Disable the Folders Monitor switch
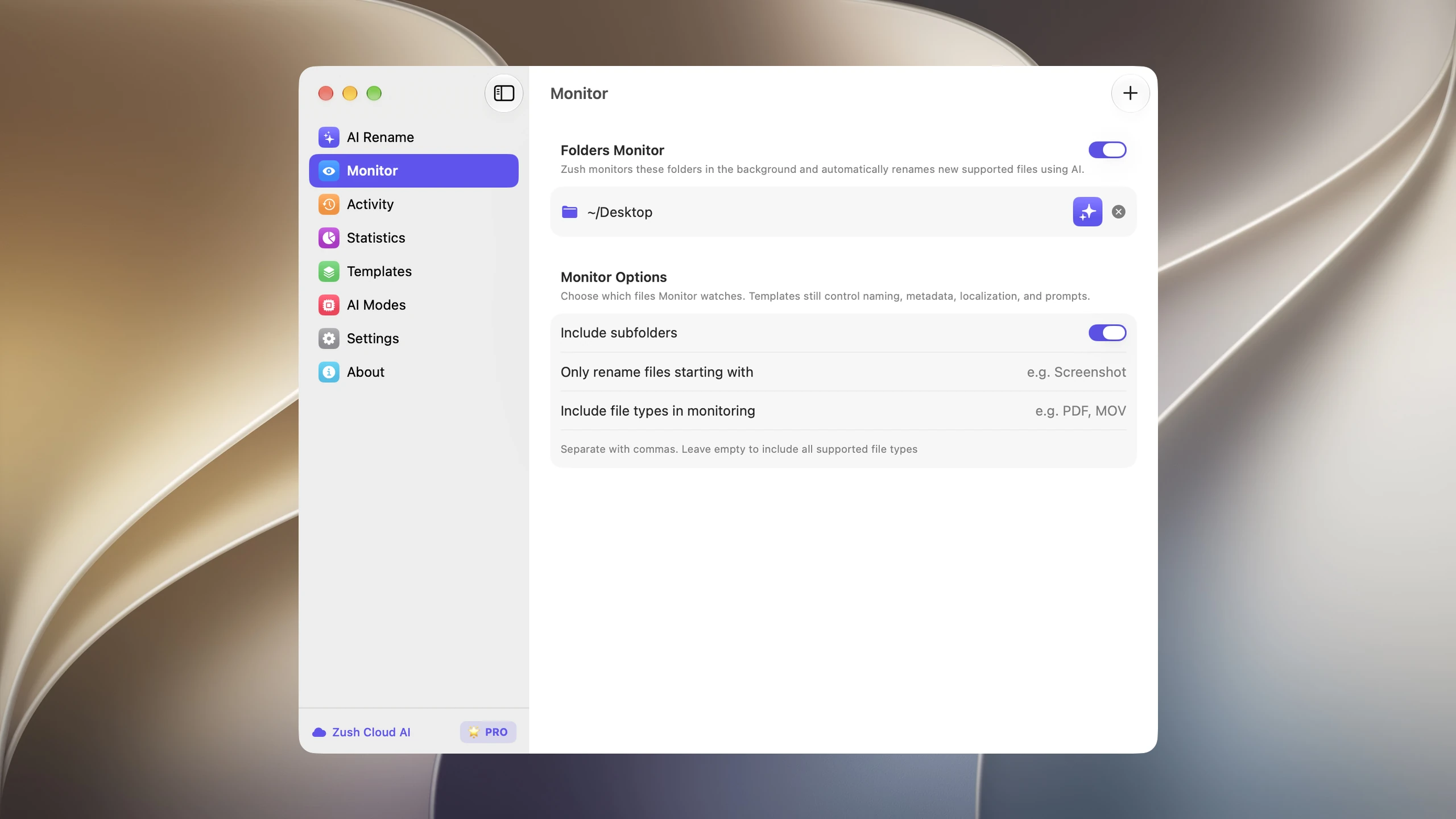 click(x=1107, y=150)
